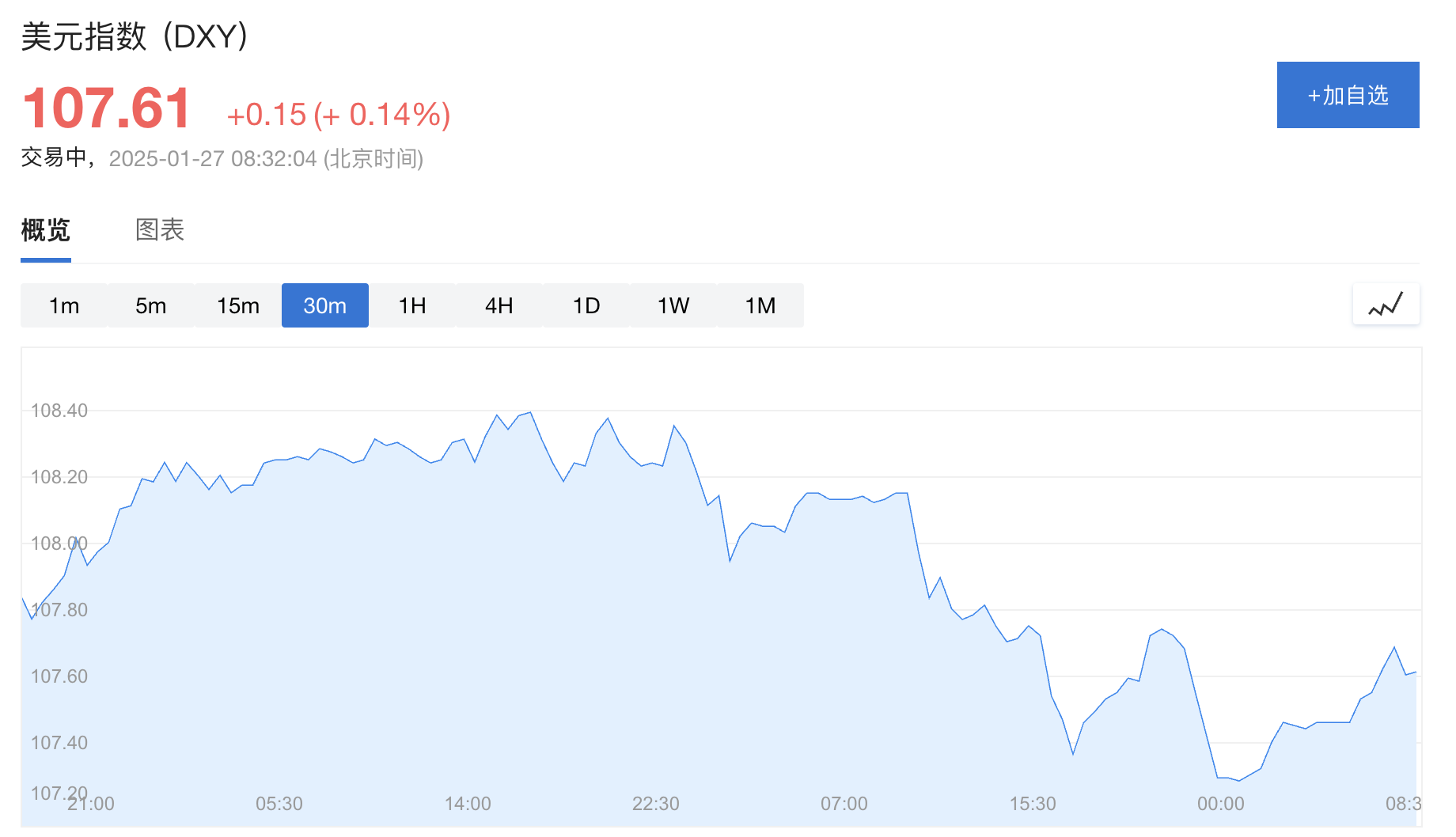This screenshot has height=837, width=1456.
Task: Switch to 1M monthly interval
Action: coord(760,305)
